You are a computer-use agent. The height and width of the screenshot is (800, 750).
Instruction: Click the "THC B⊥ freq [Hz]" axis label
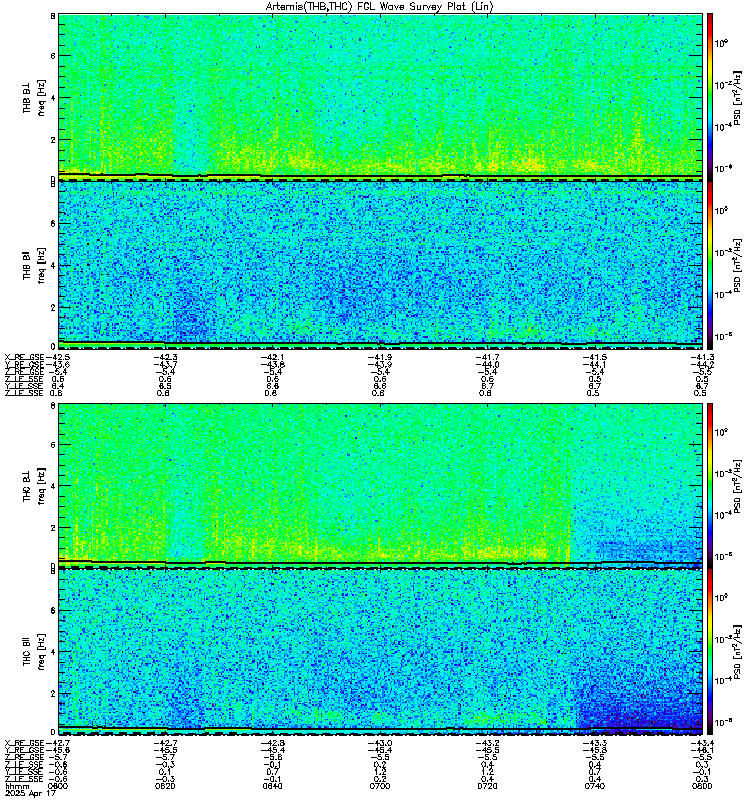(34, 485)
